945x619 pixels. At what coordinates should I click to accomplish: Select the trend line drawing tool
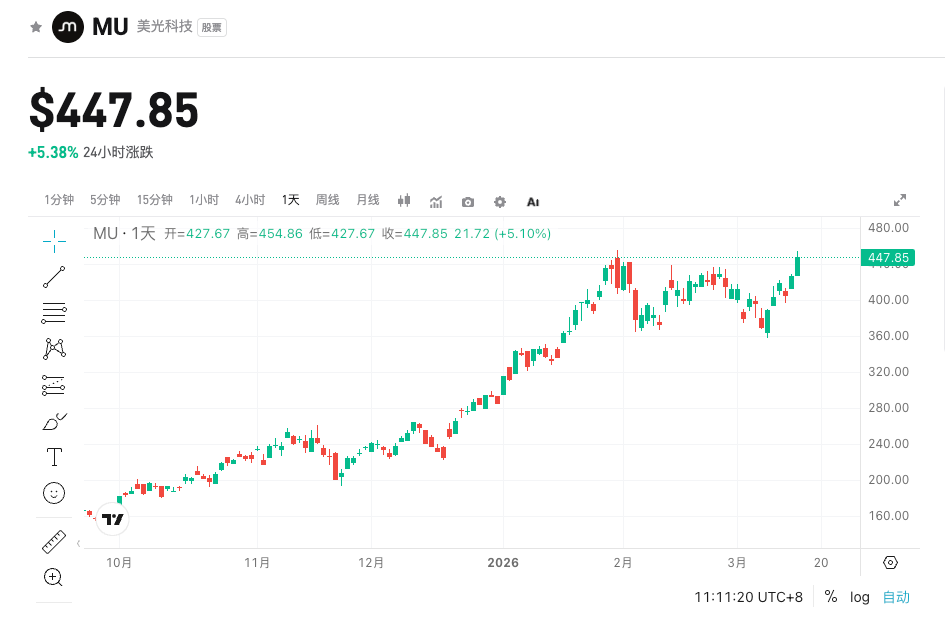click(53, 277)
